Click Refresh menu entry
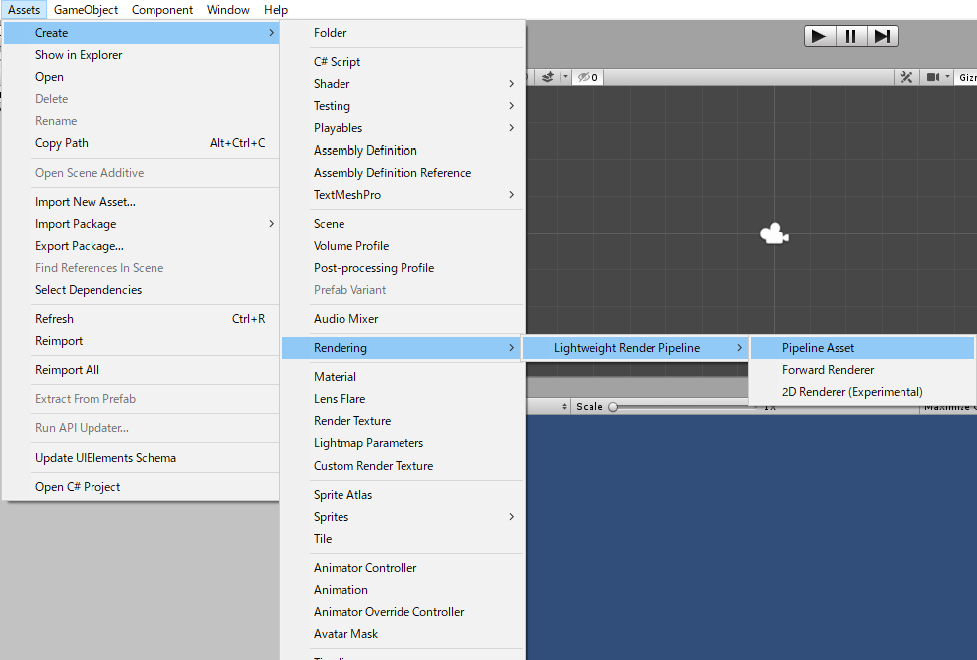This screenshot has width=977, height=660. [141, 319]
